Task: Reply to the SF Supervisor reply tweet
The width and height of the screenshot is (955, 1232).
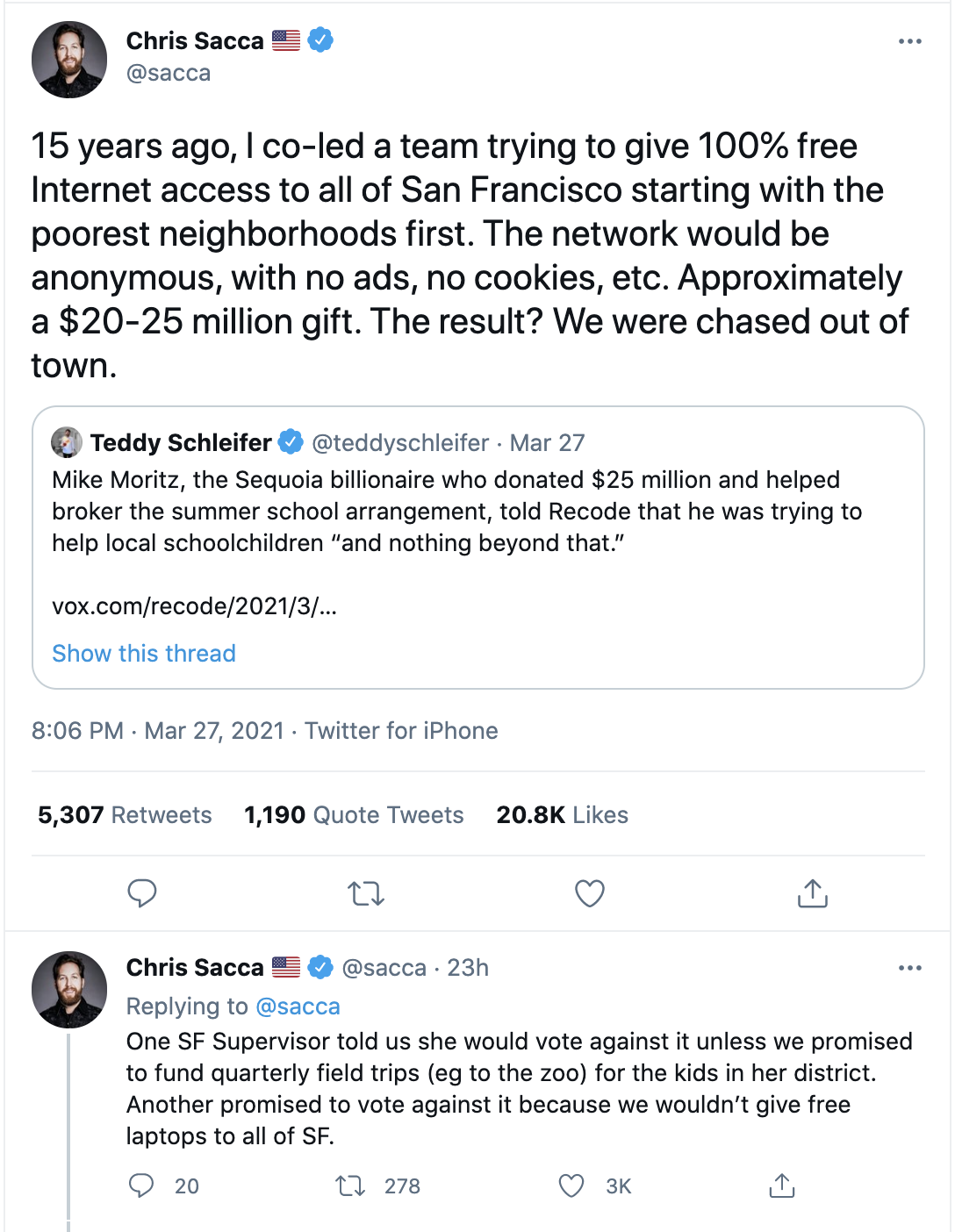Action: pos(141,1186)
